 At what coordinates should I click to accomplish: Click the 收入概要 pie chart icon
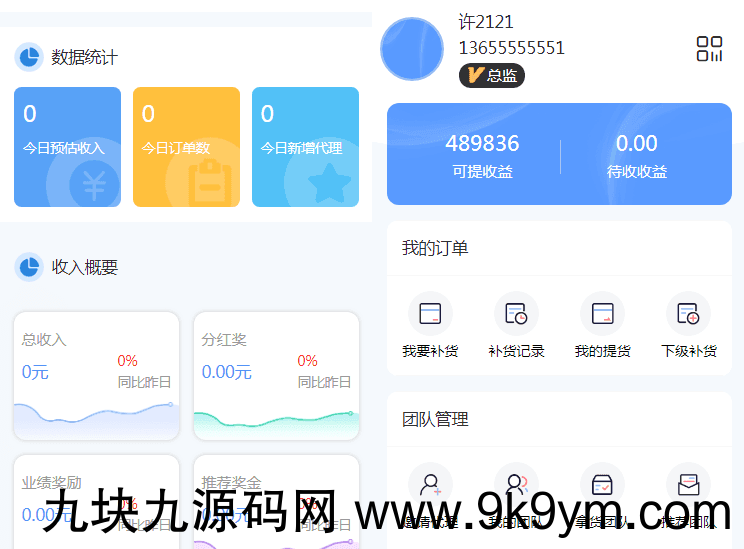point(29,267)
